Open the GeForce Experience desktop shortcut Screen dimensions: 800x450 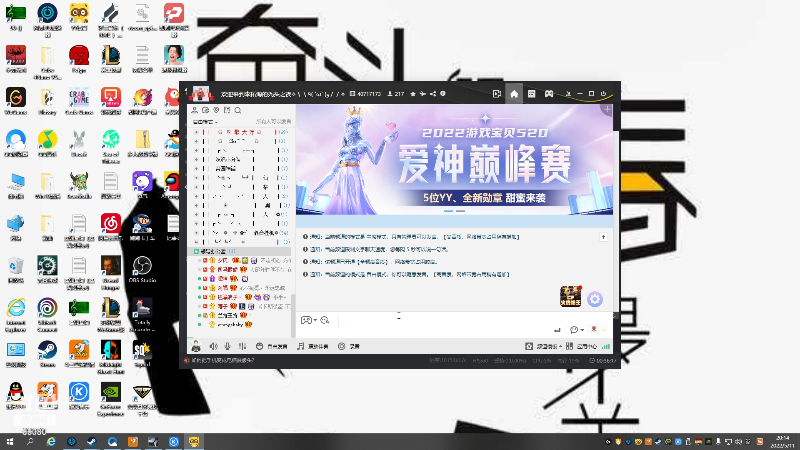pos(111,399)
